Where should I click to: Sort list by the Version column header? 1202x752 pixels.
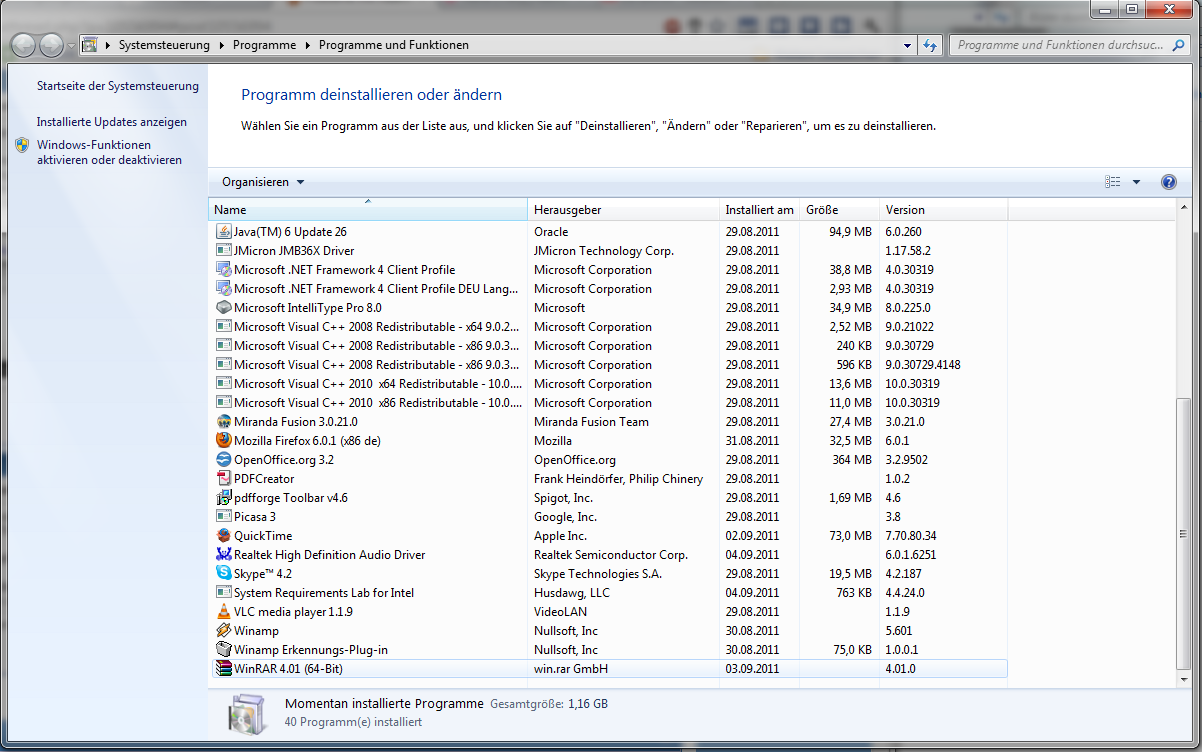tap(944, 210)
